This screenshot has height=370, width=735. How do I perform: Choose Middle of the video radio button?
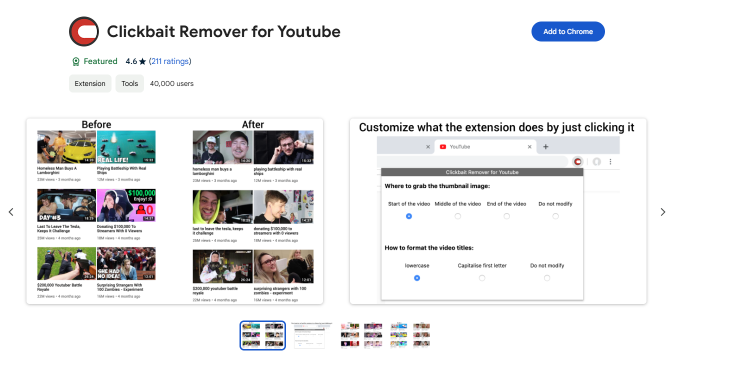click(x=458, y=216)
